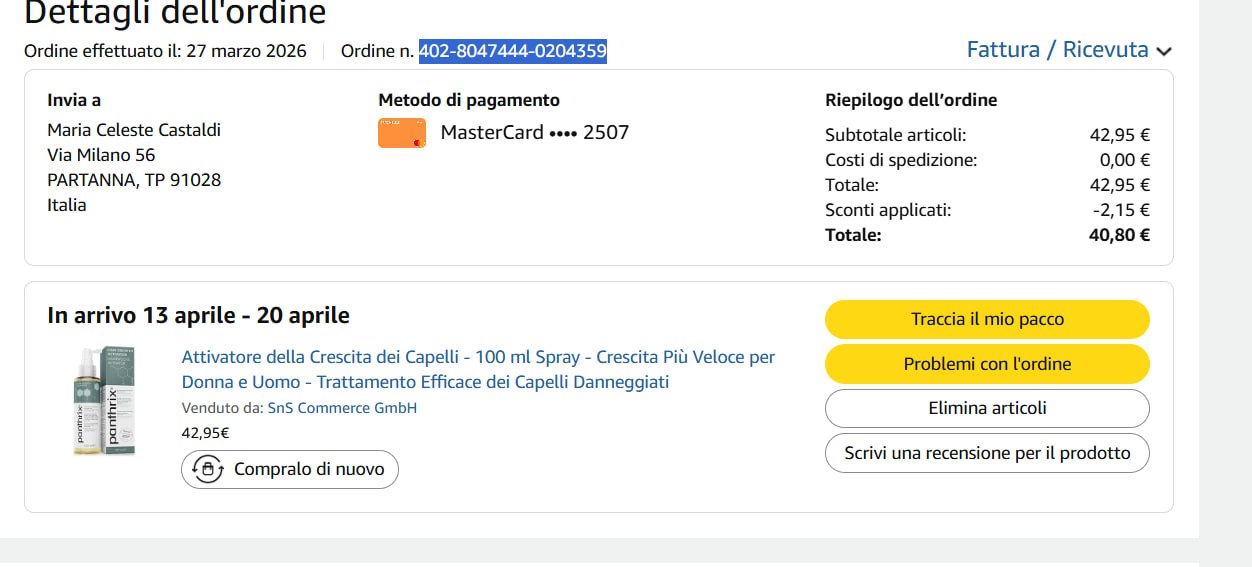
Task: Click the highlighted order number 402-8047444-0204359
Action: [x=512, y=51]
